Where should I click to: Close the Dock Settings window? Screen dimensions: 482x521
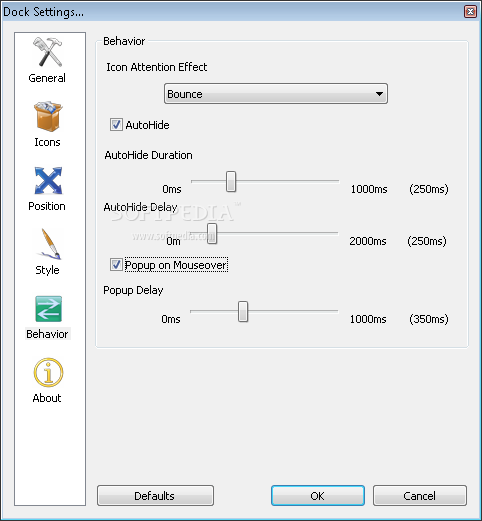470,12
